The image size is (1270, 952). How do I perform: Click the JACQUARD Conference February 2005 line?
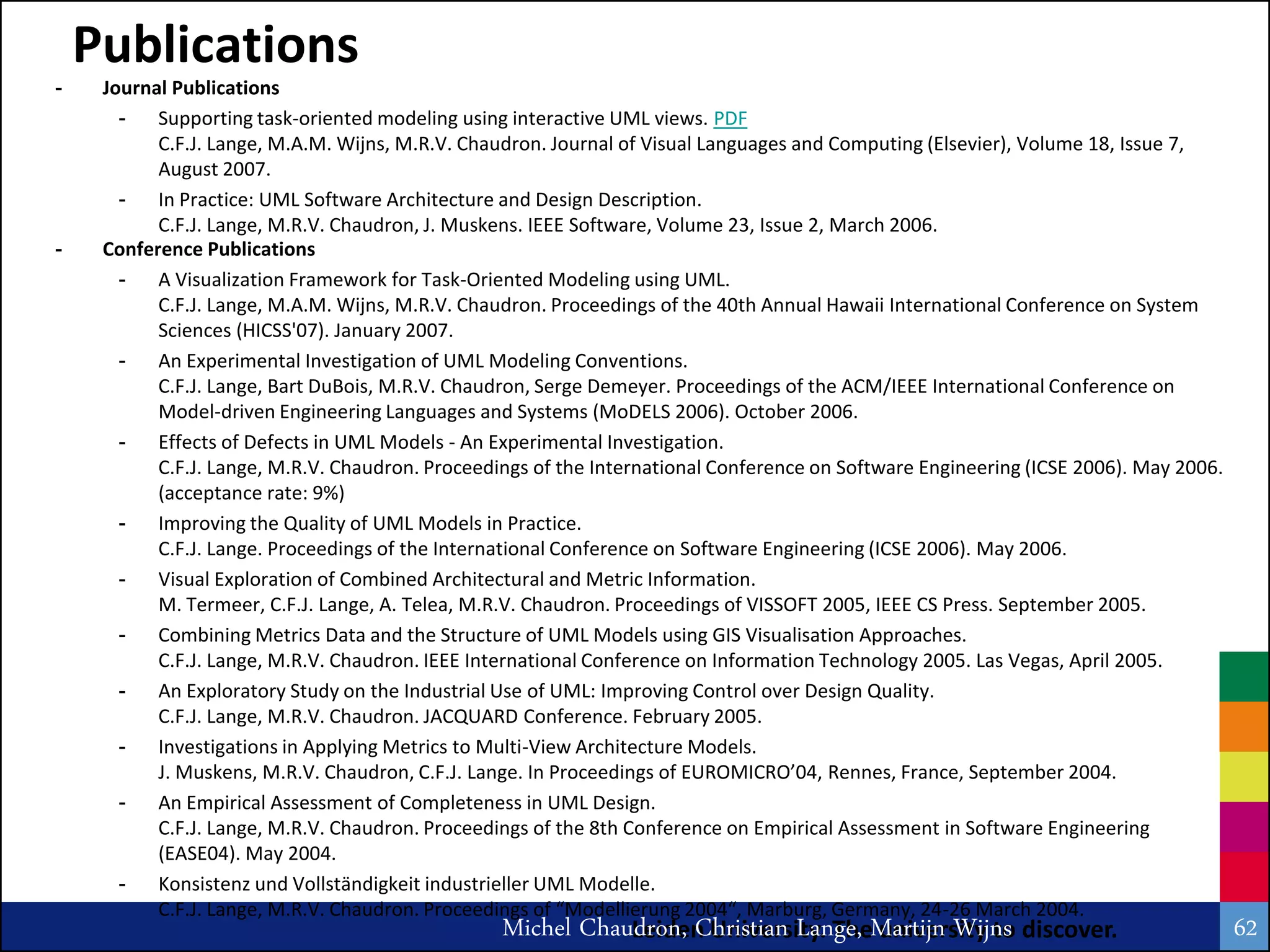tap(460, 716)
